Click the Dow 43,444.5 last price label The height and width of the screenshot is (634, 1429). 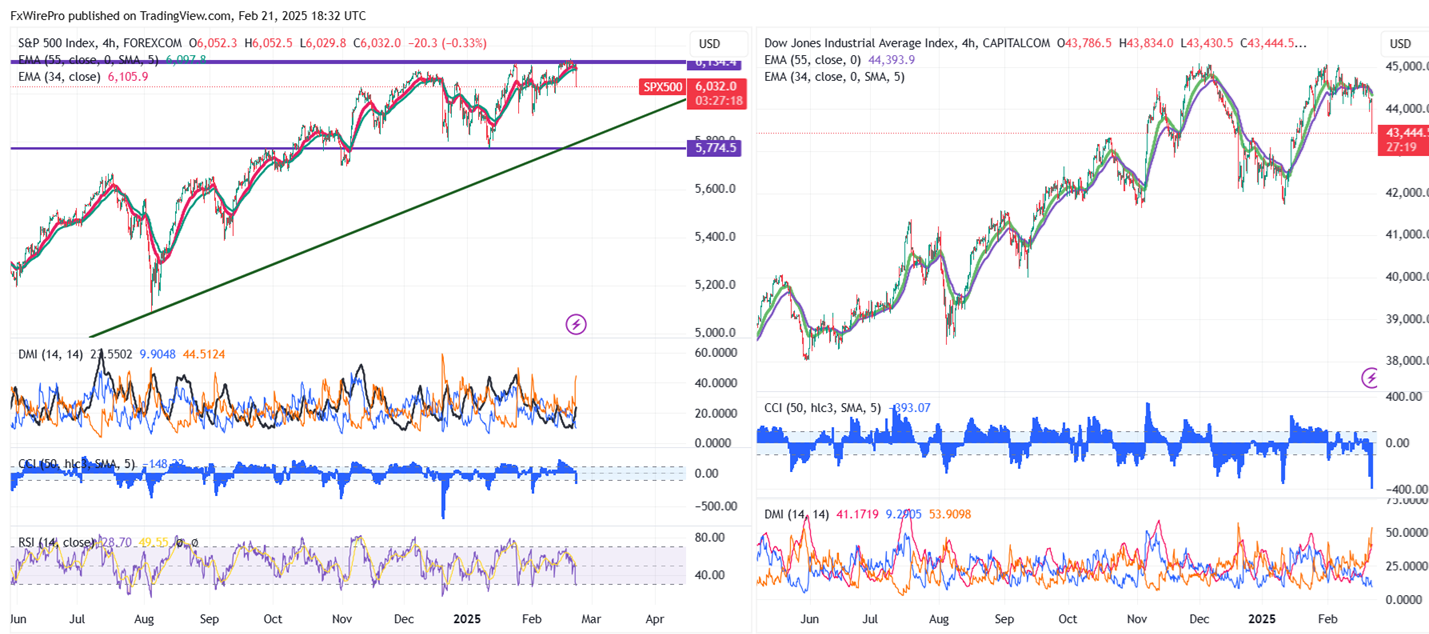point(1405,132)
